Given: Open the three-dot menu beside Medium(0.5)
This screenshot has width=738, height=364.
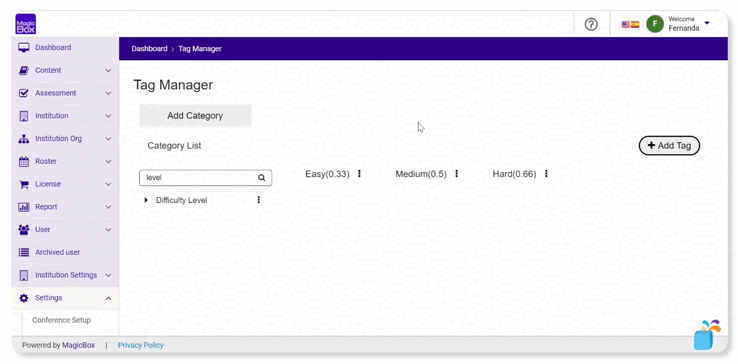Looking at the screenshot, I should coord(457,174).
